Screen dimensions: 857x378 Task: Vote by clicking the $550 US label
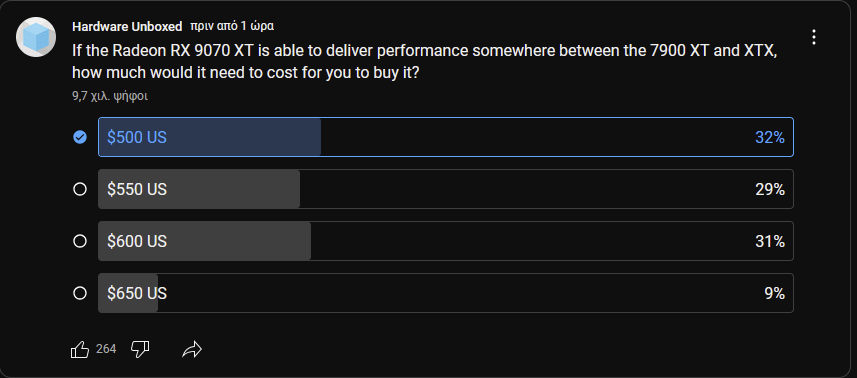coord(137,190)
